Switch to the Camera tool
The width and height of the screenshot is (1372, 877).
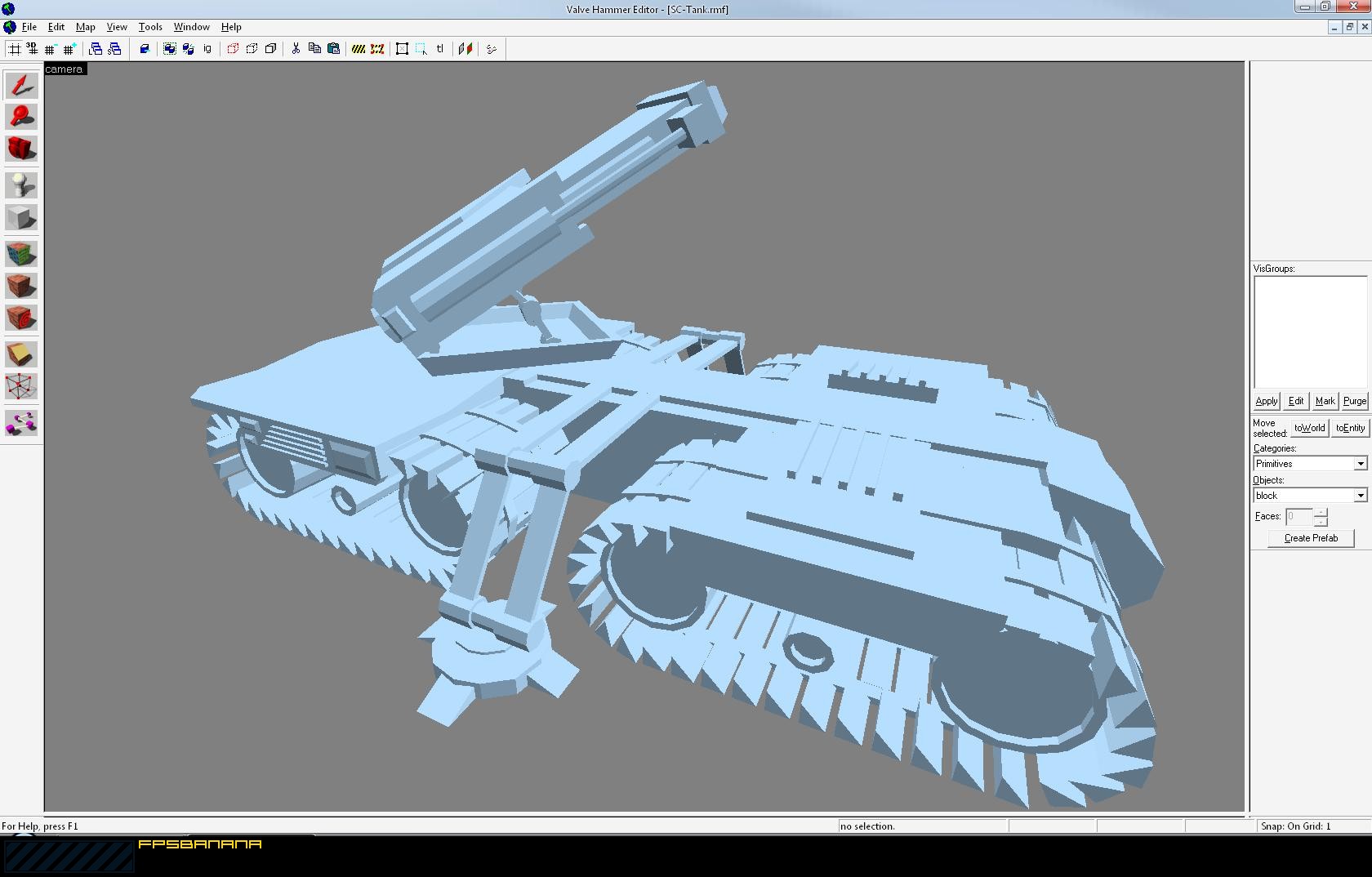pyautogui.click(x=20, y=149)
